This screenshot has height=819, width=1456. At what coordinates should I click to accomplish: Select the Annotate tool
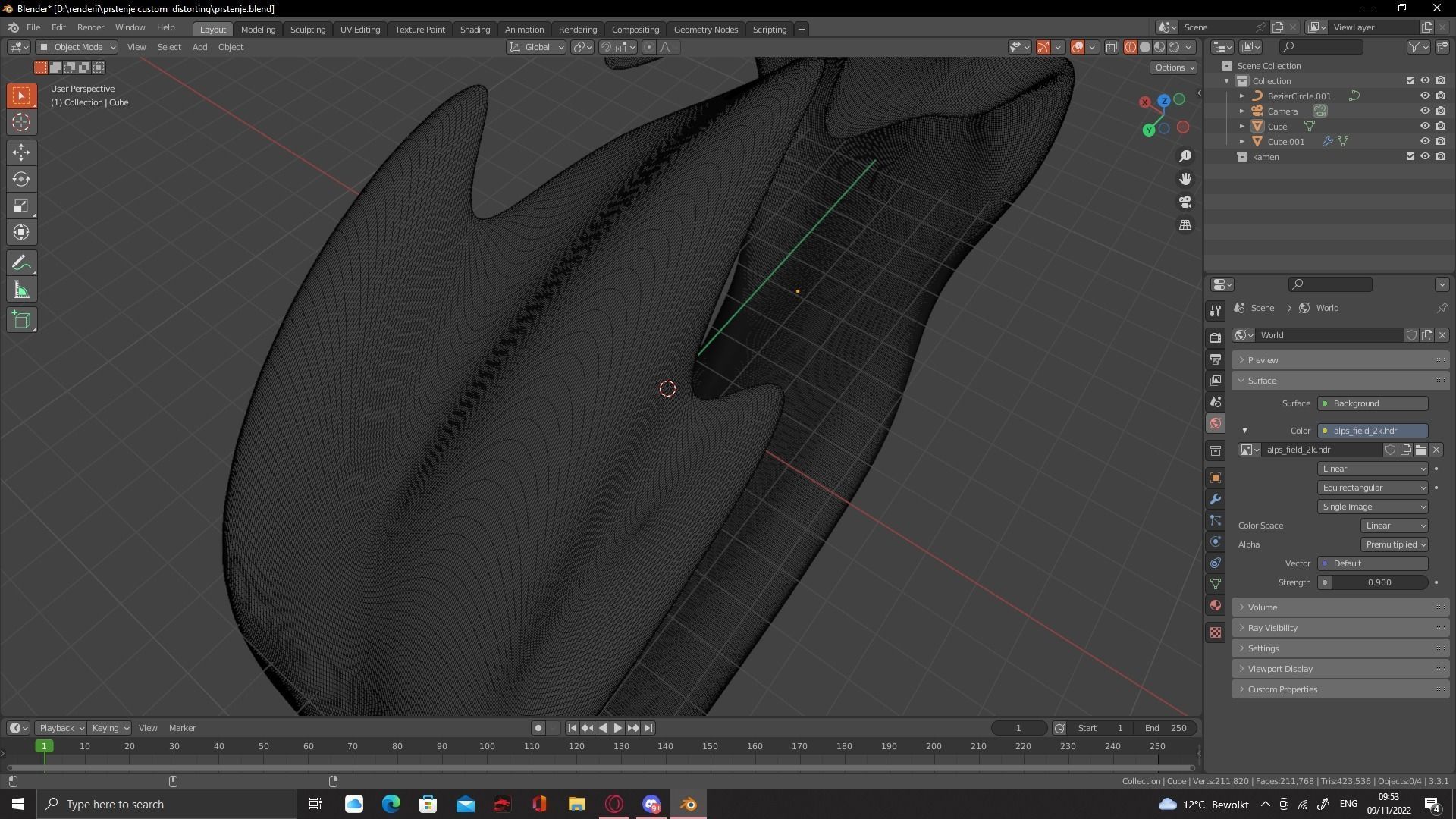coord(21,263)
